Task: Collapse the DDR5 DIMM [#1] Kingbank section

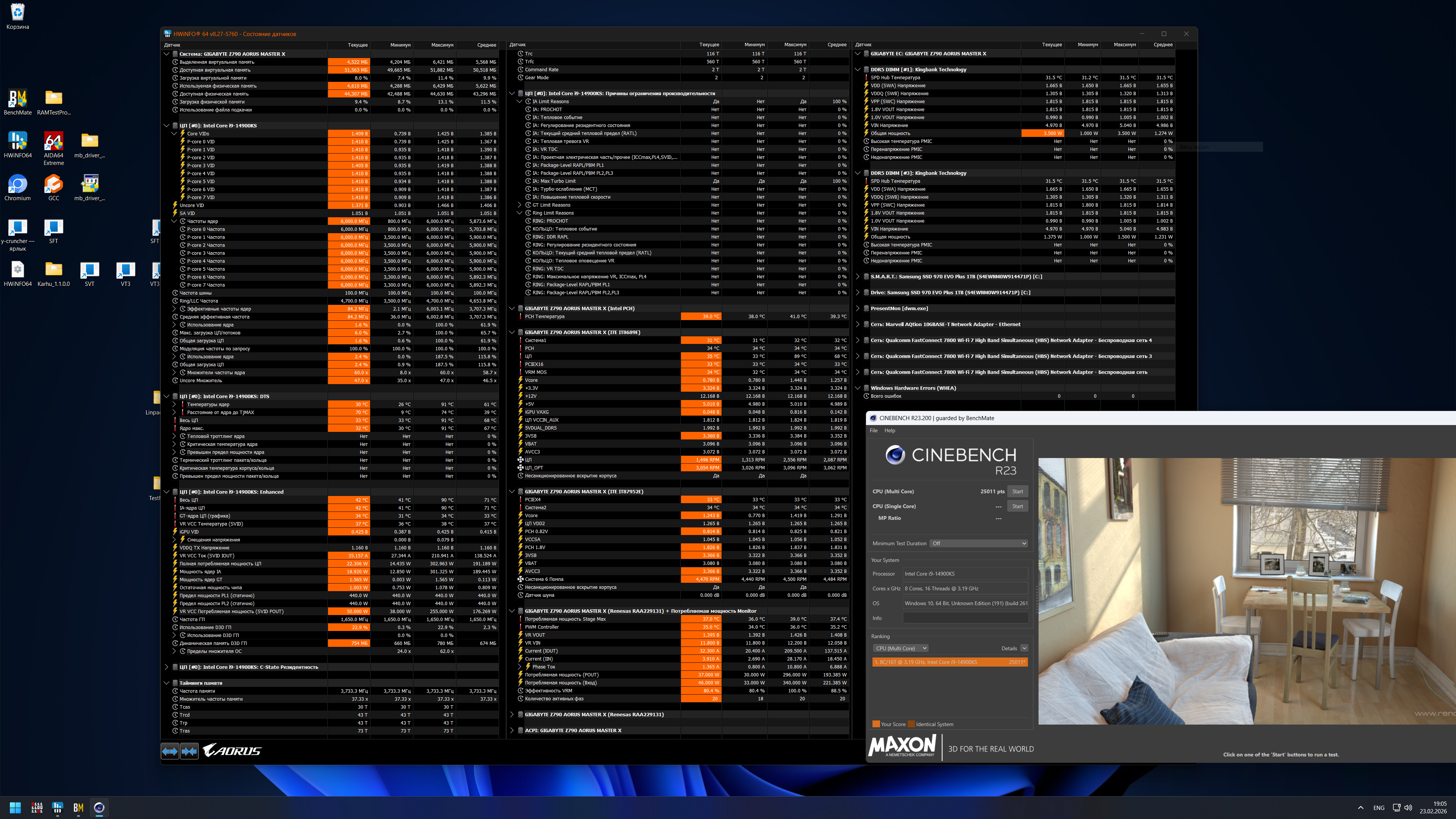Action: click(x=858, y=69)
